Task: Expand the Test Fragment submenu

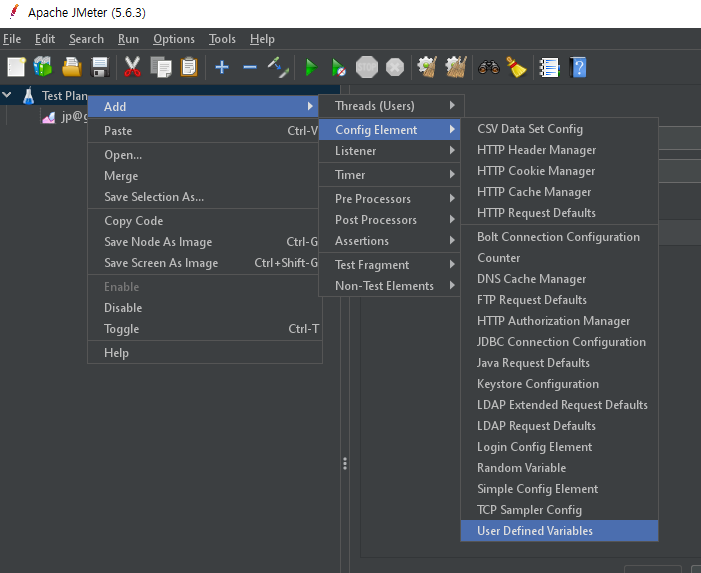Action: [390, 265]
